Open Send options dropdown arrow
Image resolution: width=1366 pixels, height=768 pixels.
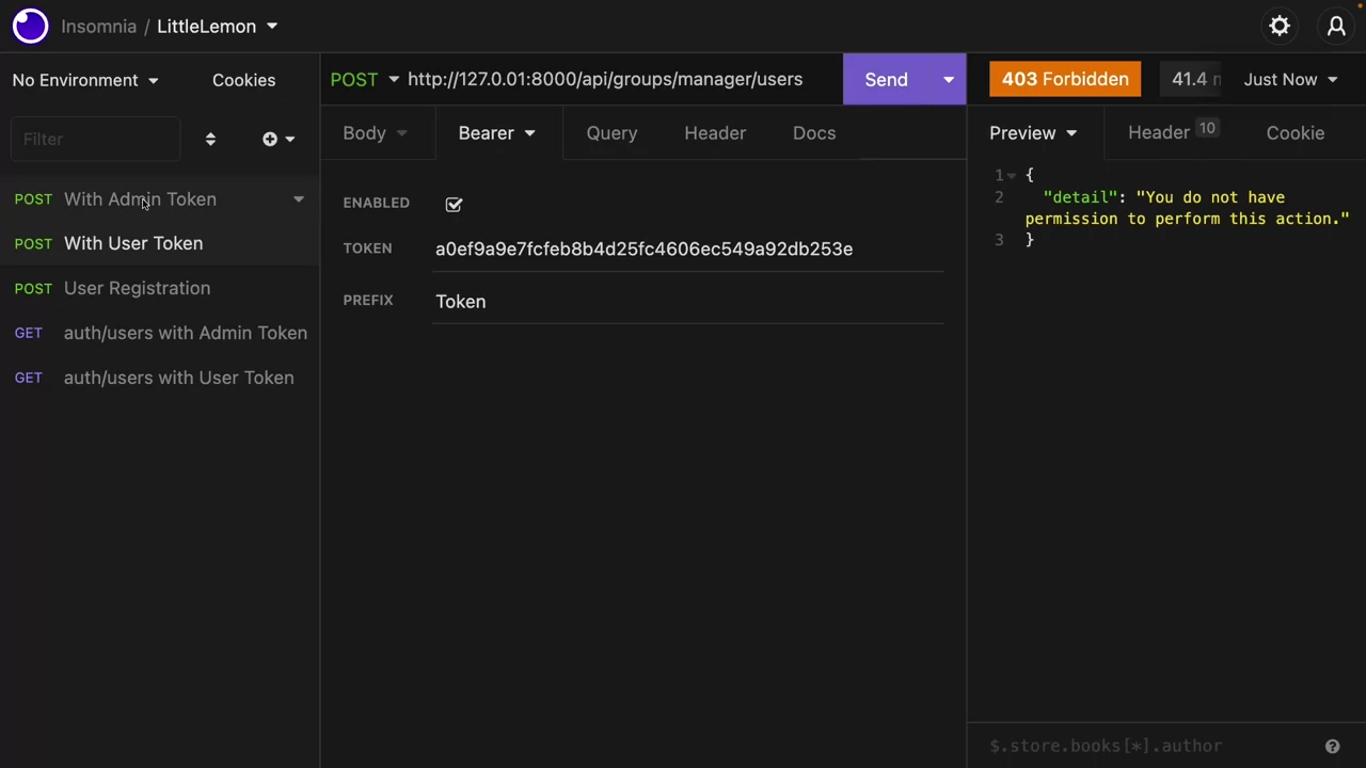tap(948, 80)
